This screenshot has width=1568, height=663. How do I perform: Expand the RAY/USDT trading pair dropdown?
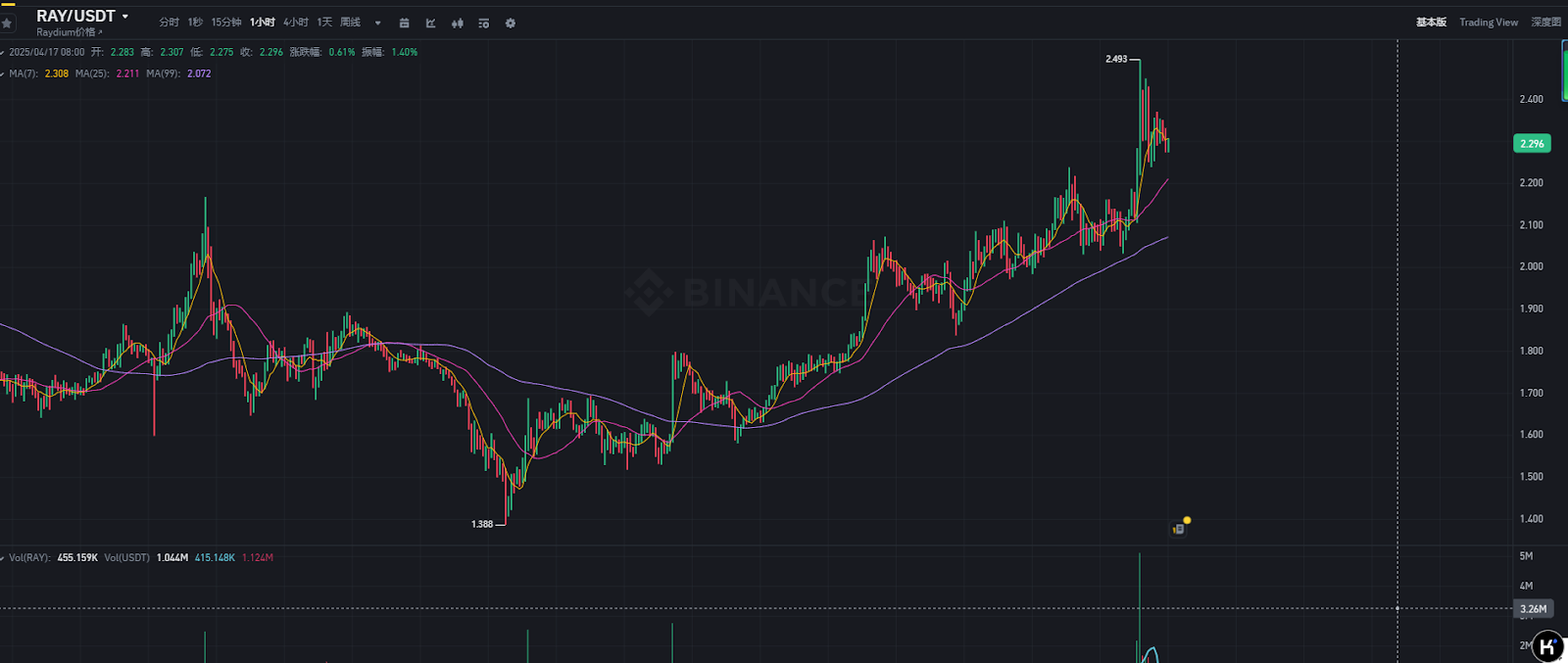pos(125,17)
